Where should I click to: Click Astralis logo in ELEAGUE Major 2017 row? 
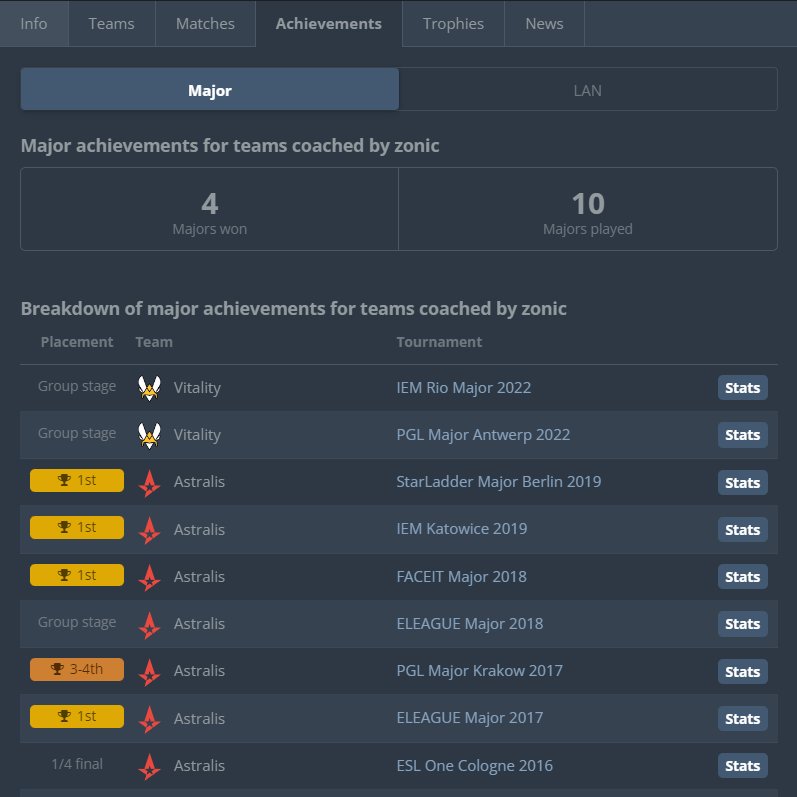coord(149,719)
